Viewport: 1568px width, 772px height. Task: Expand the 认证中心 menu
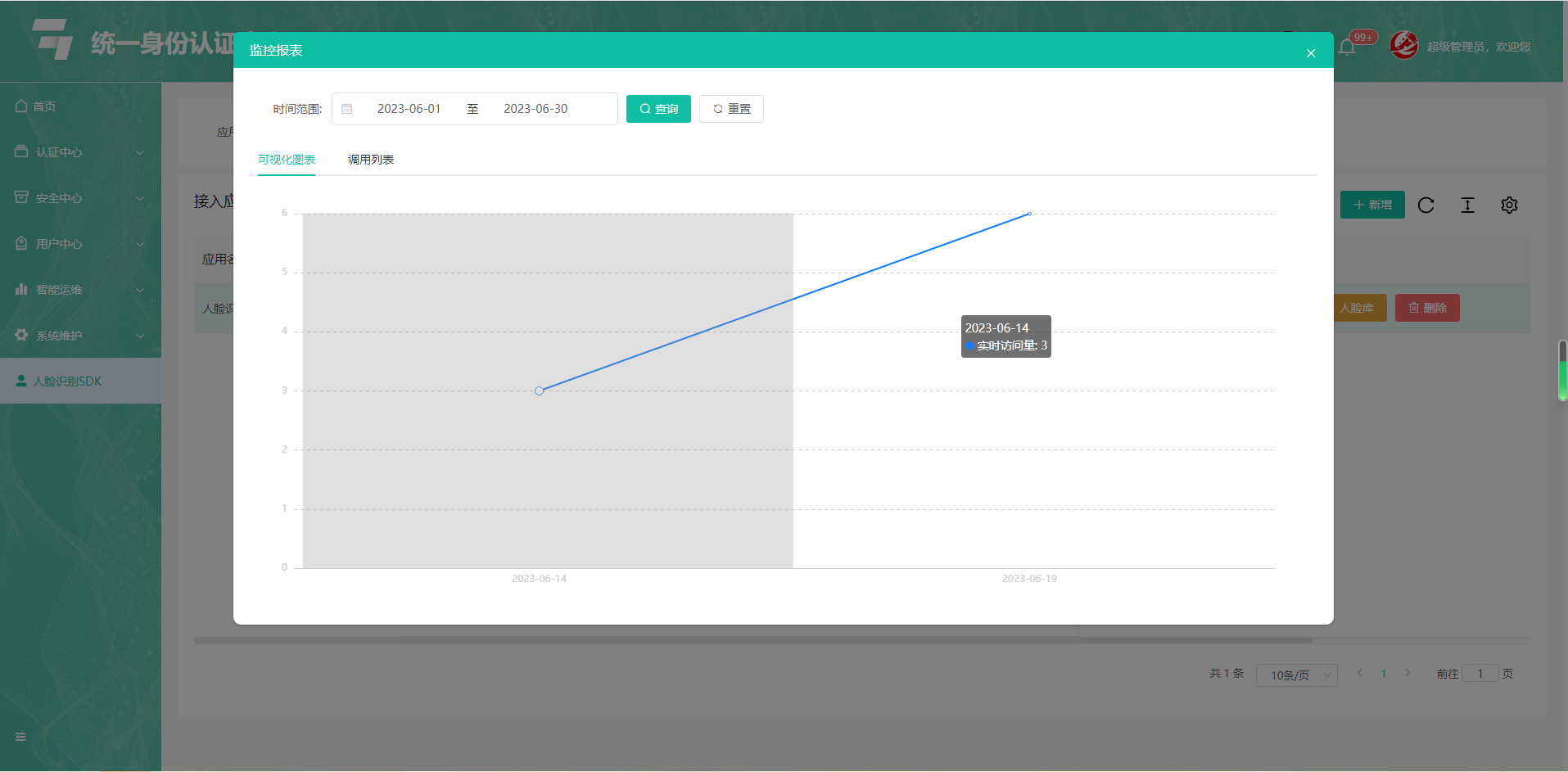tap(80, 152)
